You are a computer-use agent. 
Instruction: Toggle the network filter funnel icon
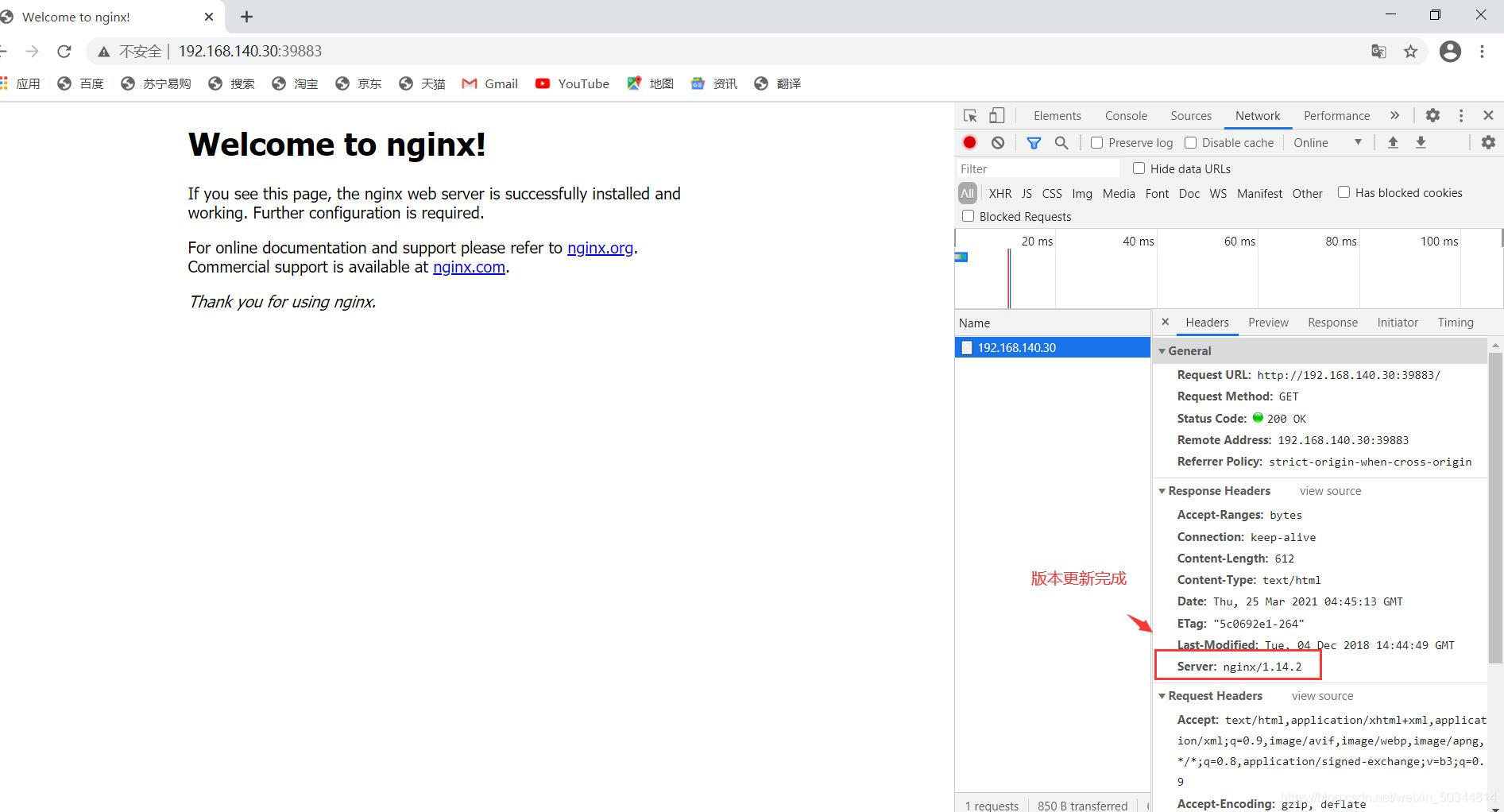click(1034, 143)
